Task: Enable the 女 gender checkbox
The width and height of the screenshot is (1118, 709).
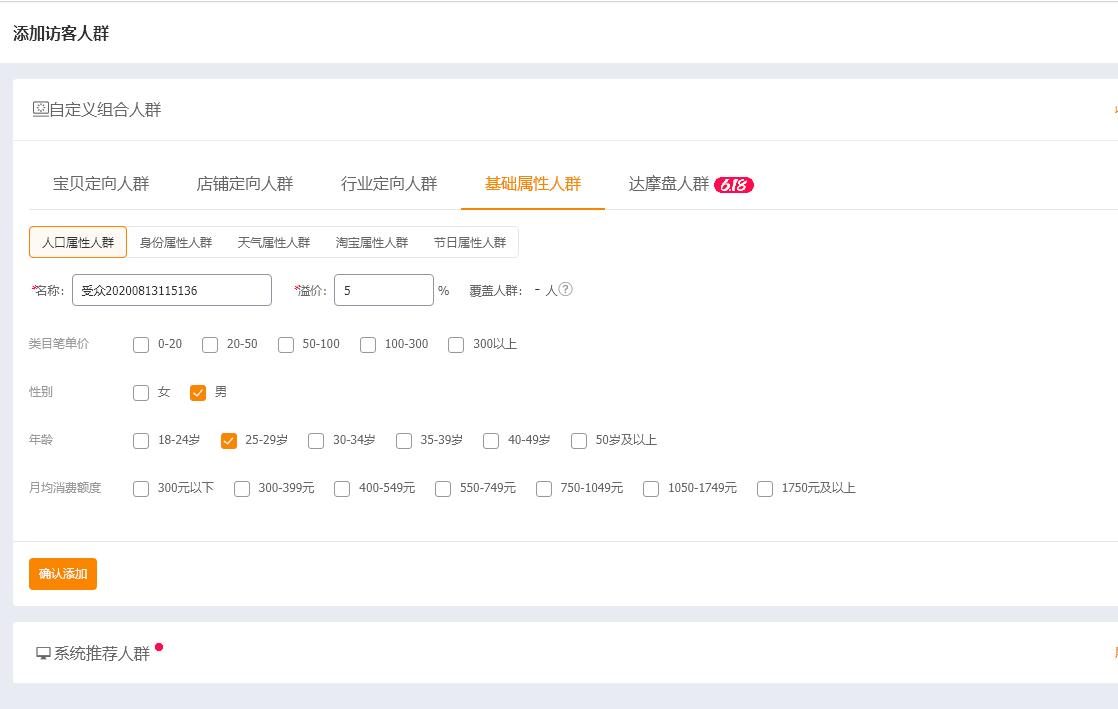Action: (x=141, y=392)
